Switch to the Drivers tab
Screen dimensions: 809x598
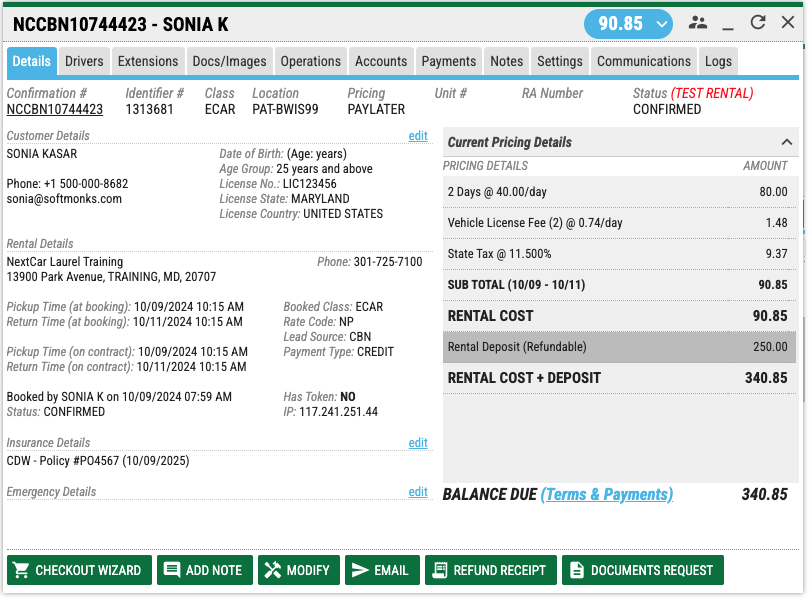coord(84,61)
